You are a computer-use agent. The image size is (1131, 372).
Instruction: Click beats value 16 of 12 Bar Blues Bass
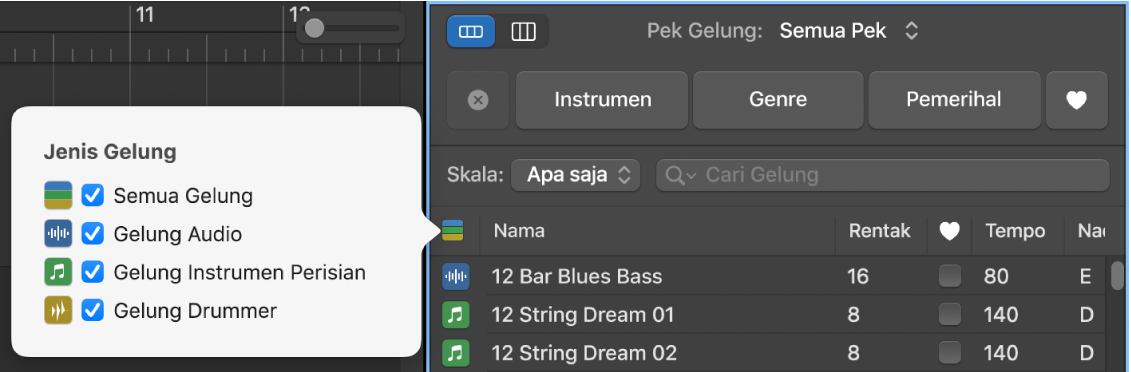858,276
